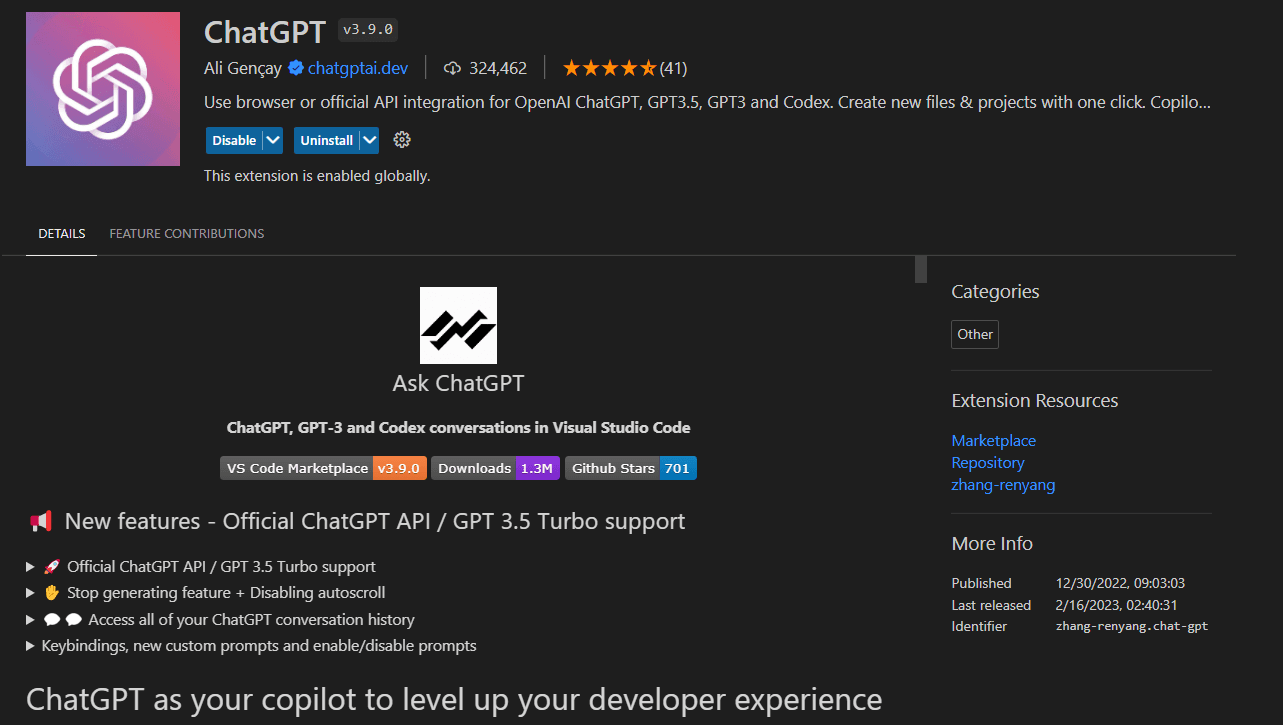Click the VS Code Marketplace v3.9.0 badge
The height and width of the screenshot is (725, 1283).
tap(324, 468)
